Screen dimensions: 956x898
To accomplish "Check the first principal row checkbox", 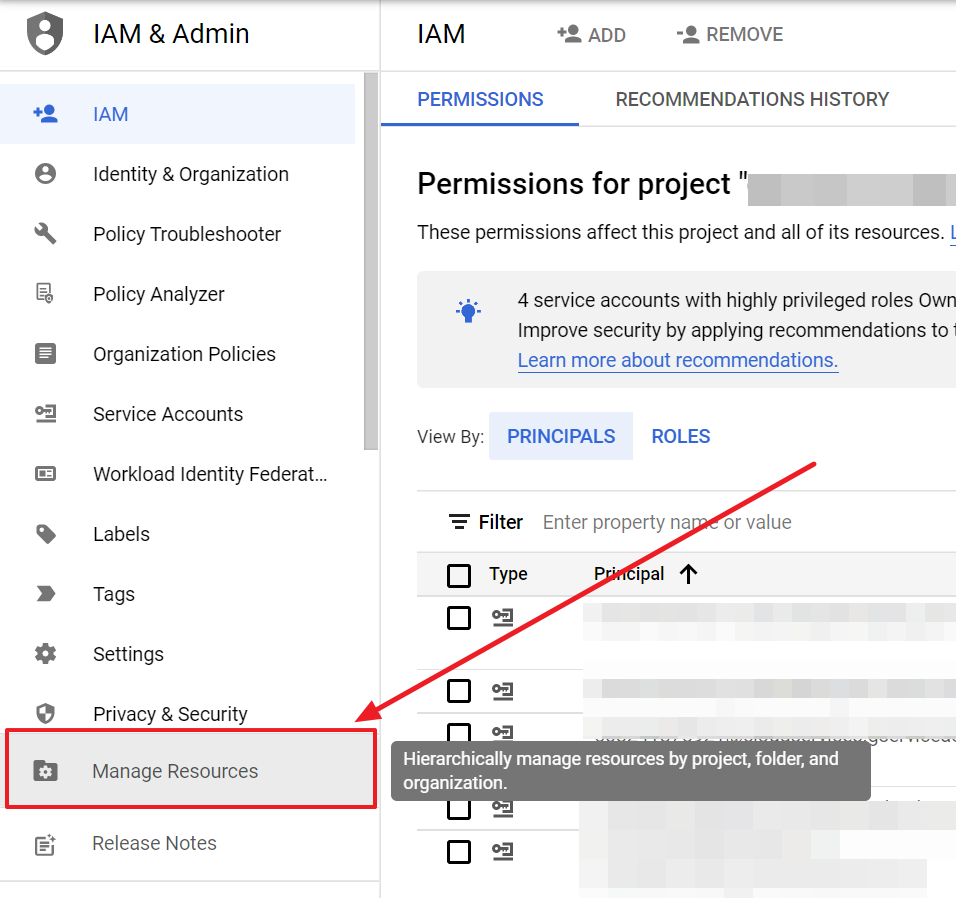I will click(x=459, y=618).
